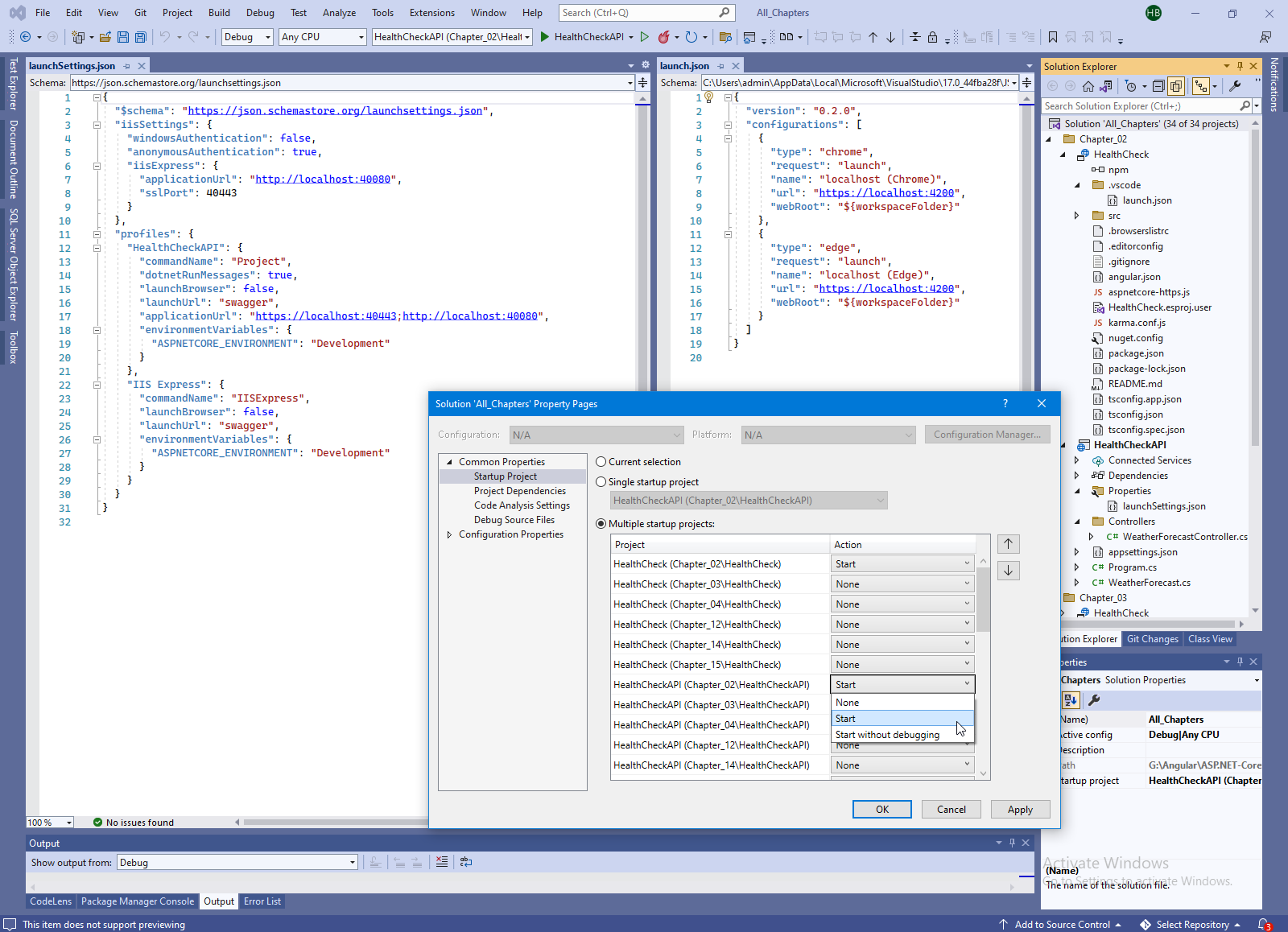Click the Collapse All icon in Solution Explorer
The height and width of the screenshot is (932, 1288).
click(x=1158, y=86)
